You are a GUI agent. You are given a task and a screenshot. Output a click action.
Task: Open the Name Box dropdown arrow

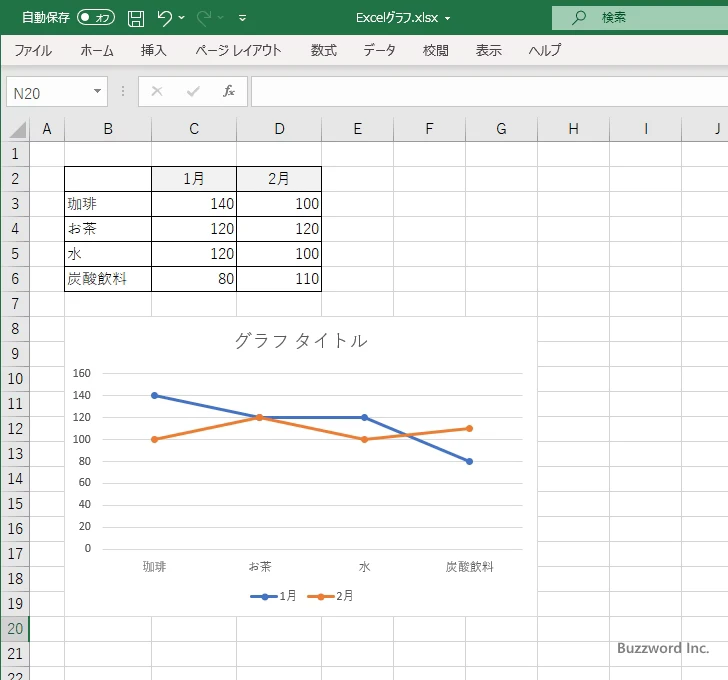point(97,92)
